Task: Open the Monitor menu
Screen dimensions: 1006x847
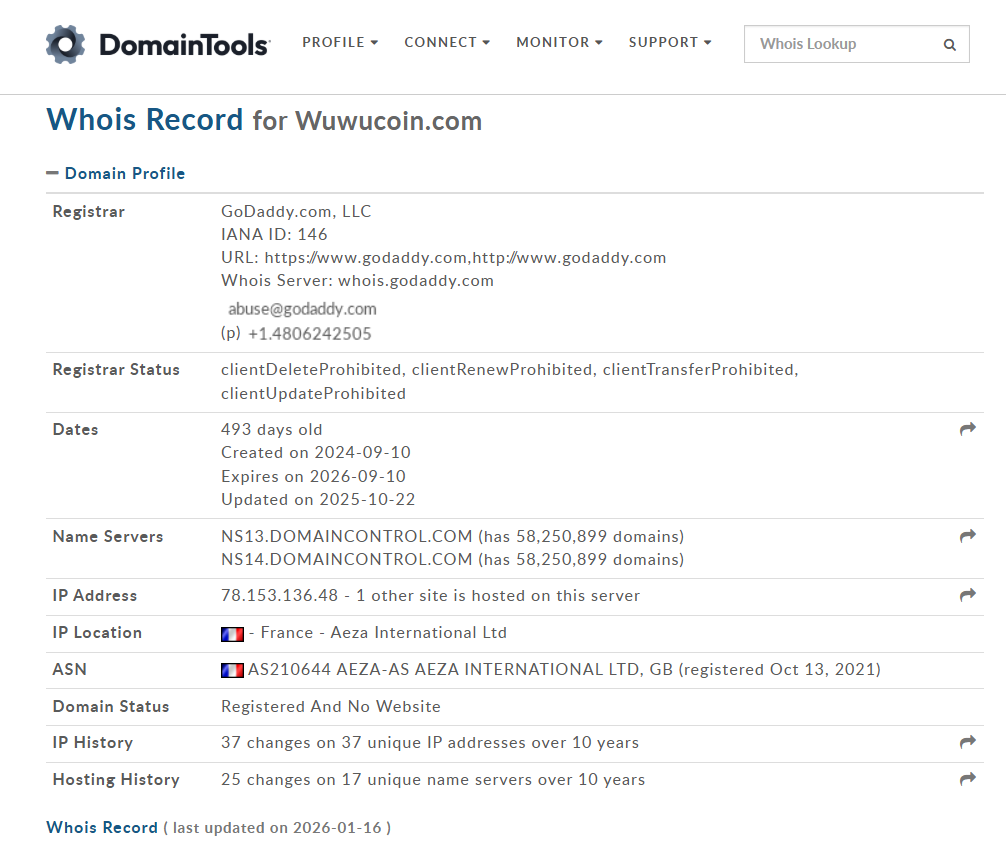Action: coord(559,43)
